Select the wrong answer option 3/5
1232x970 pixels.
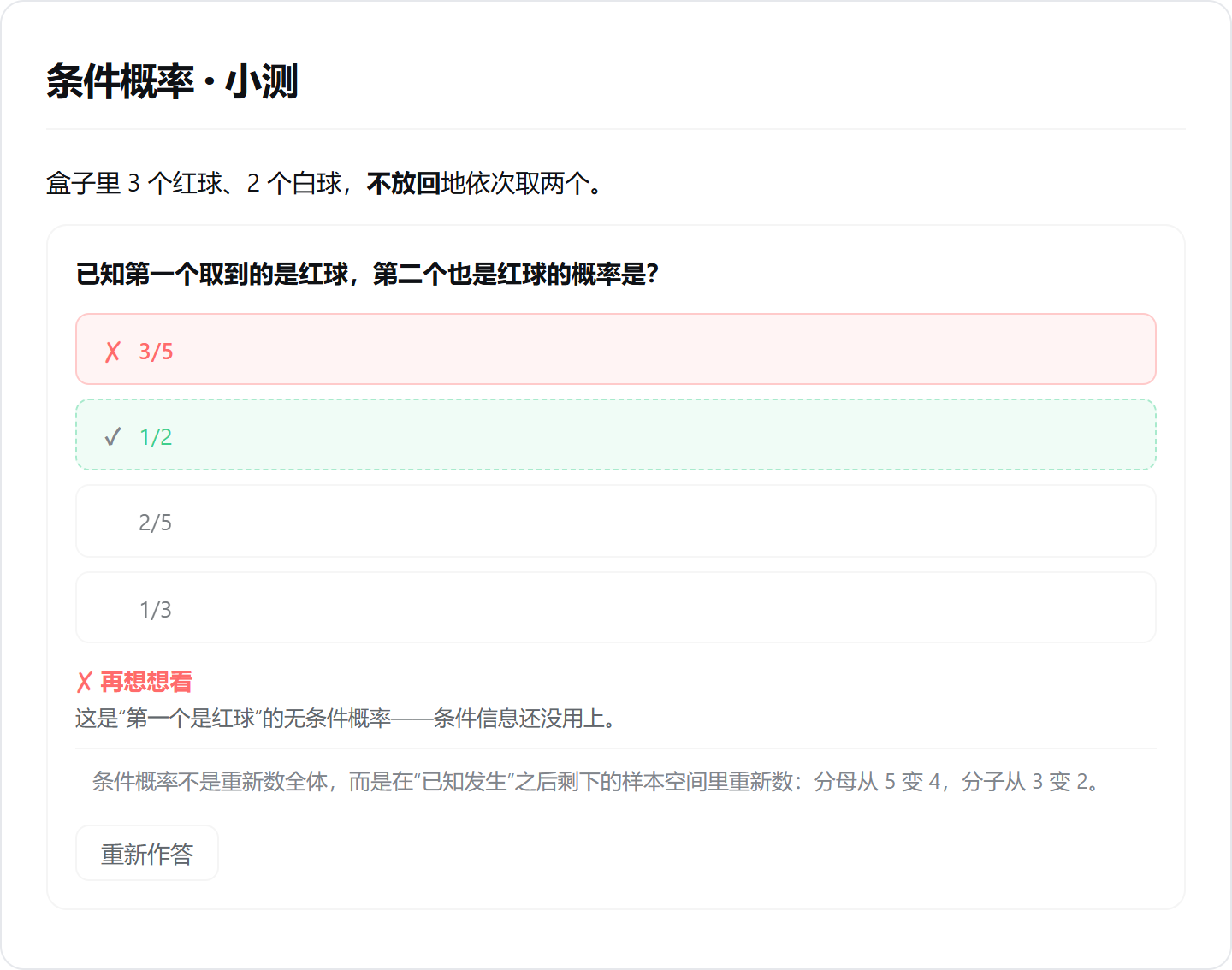coord(616,349)
